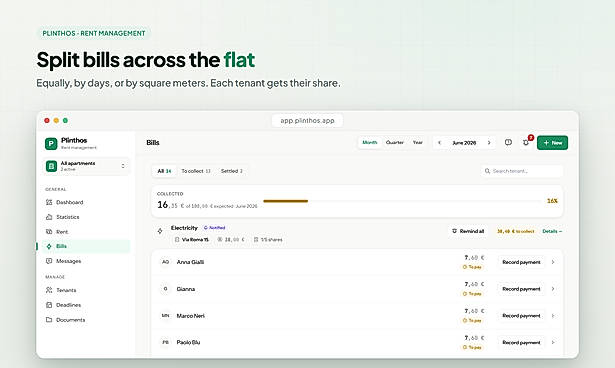Open Statistics in the sidebar

tap(86, 217)
